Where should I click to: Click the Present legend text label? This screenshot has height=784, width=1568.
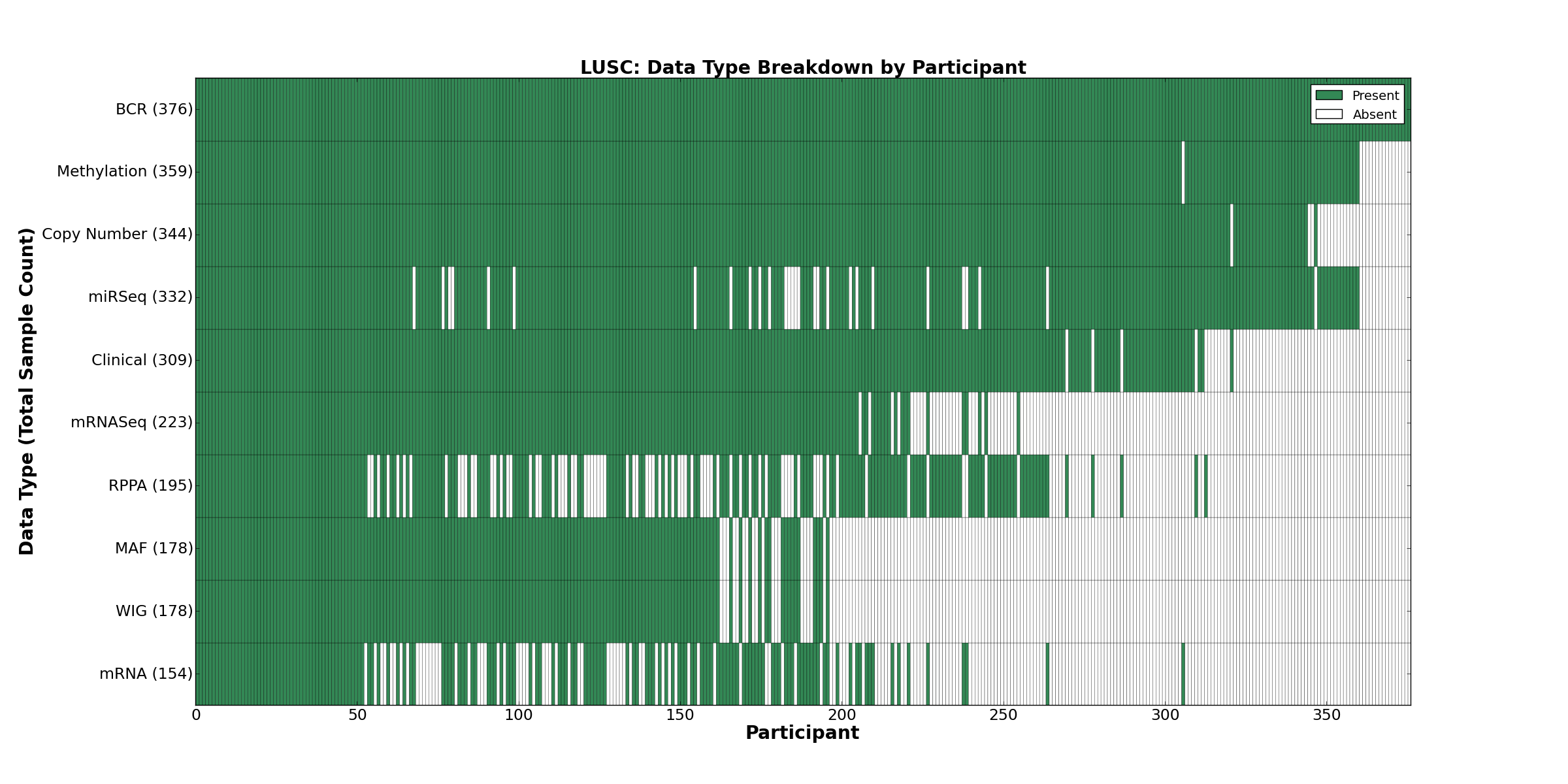tap(1375, 96)
